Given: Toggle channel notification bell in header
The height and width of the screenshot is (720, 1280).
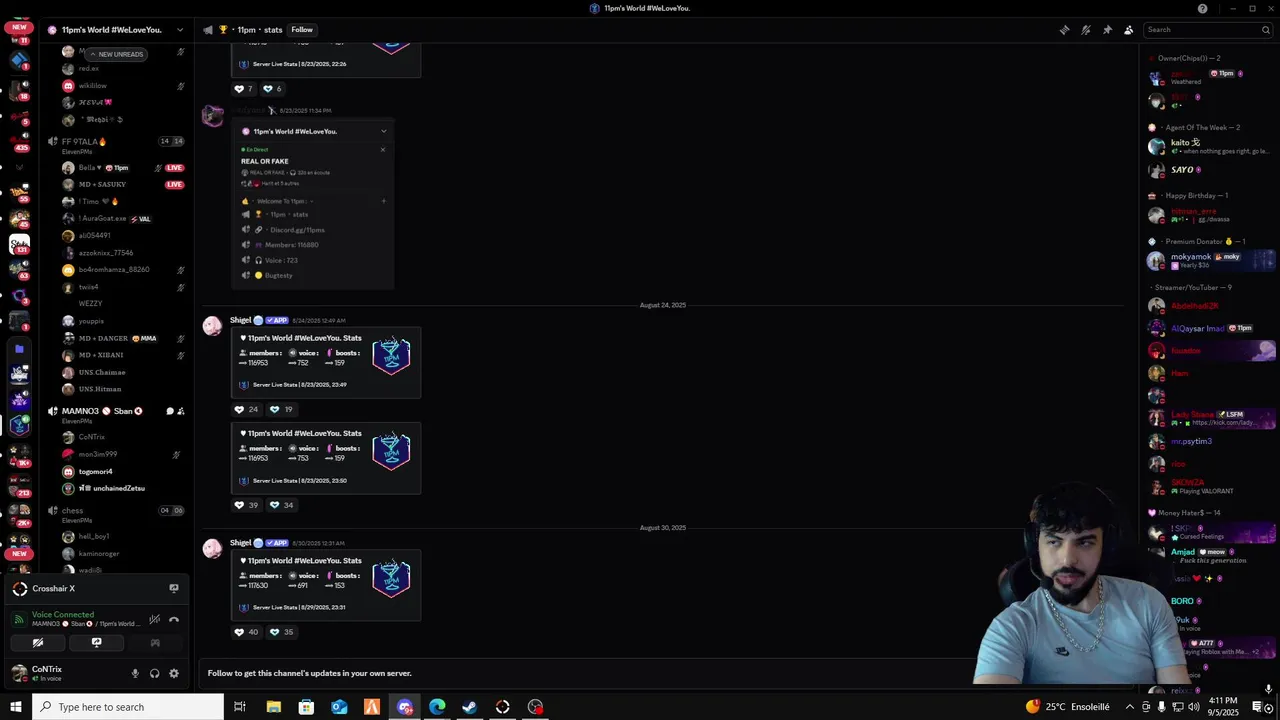Looking at the screenshot, I should pyautogui.click(x=1085, y=30).
